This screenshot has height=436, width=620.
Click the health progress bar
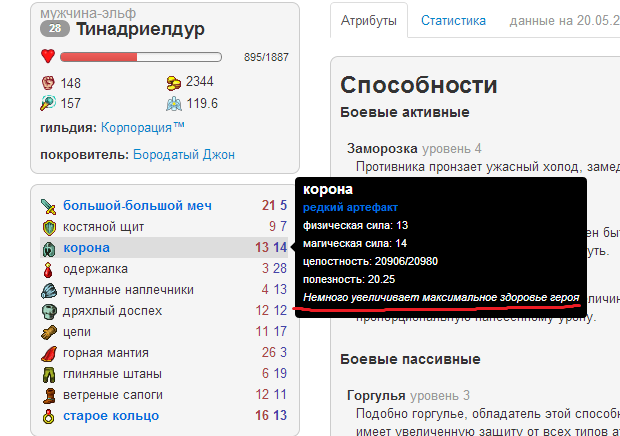pyautogui.click(x=141, y=57)
